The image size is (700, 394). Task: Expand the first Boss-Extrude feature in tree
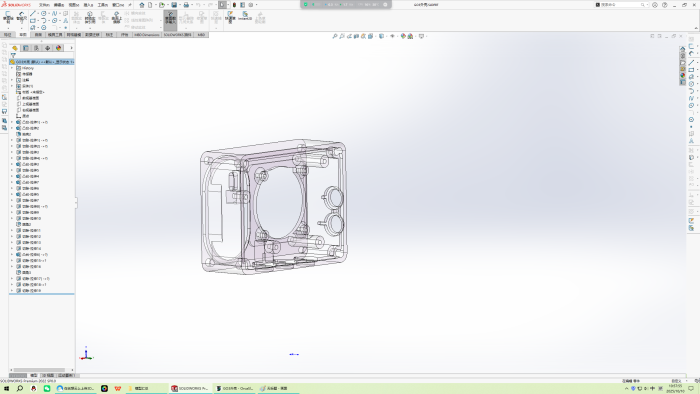coord(12,122)
